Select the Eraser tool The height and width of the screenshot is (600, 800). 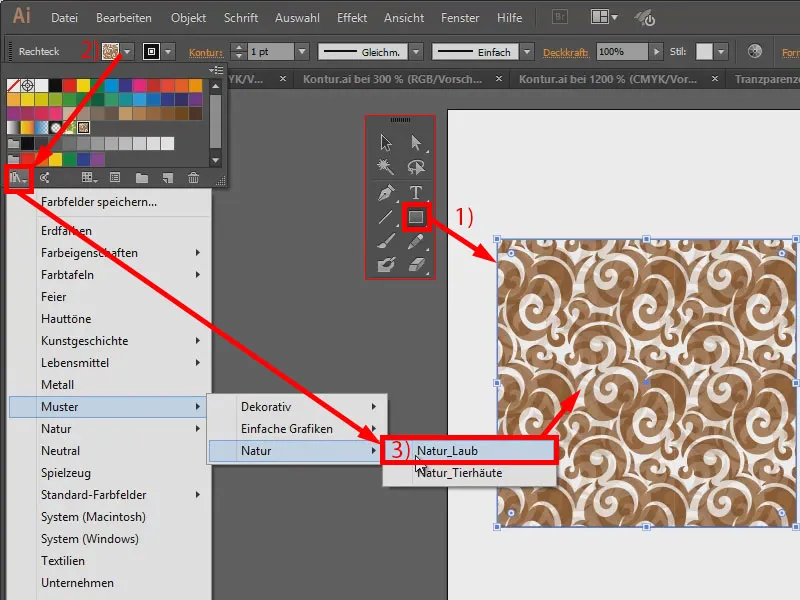416,264
